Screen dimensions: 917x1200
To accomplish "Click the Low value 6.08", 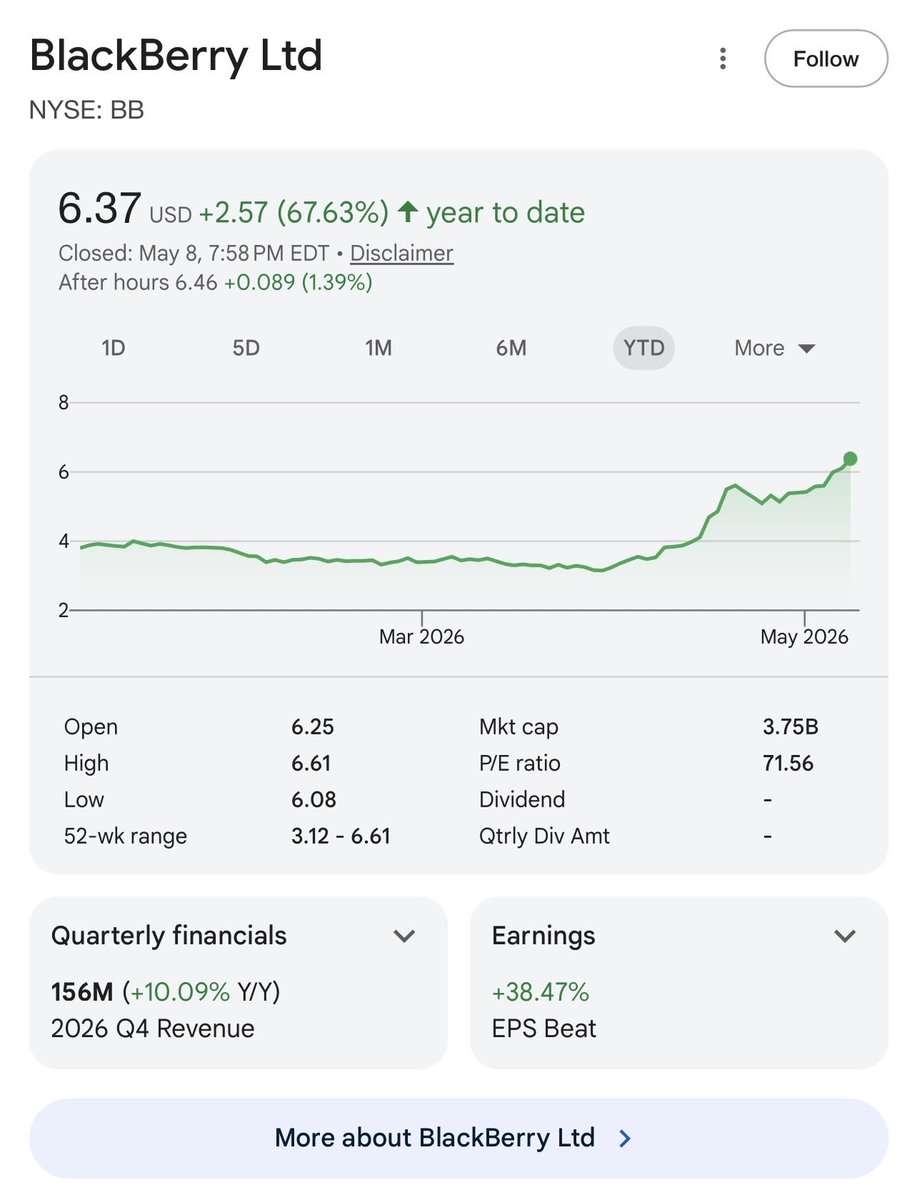I will (313, 799).
